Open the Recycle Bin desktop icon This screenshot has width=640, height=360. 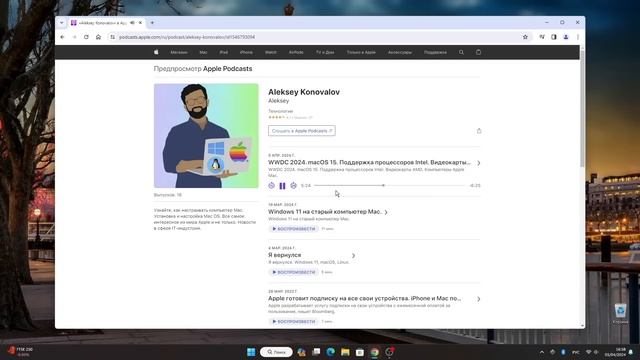[x=620, y=313]
